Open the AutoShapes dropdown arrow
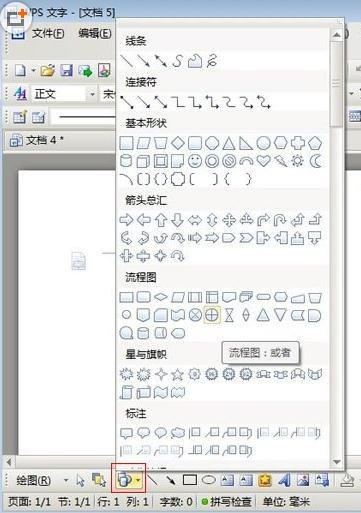 tap(138, 480)
